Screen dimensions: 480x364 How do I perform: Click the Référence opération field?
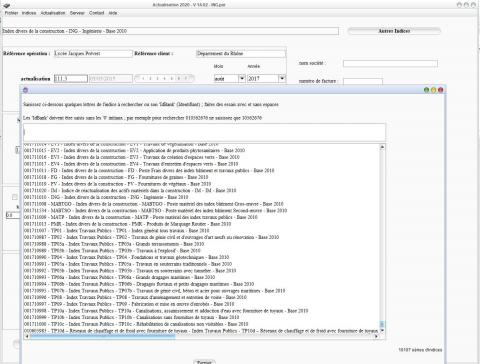(93, 53)
